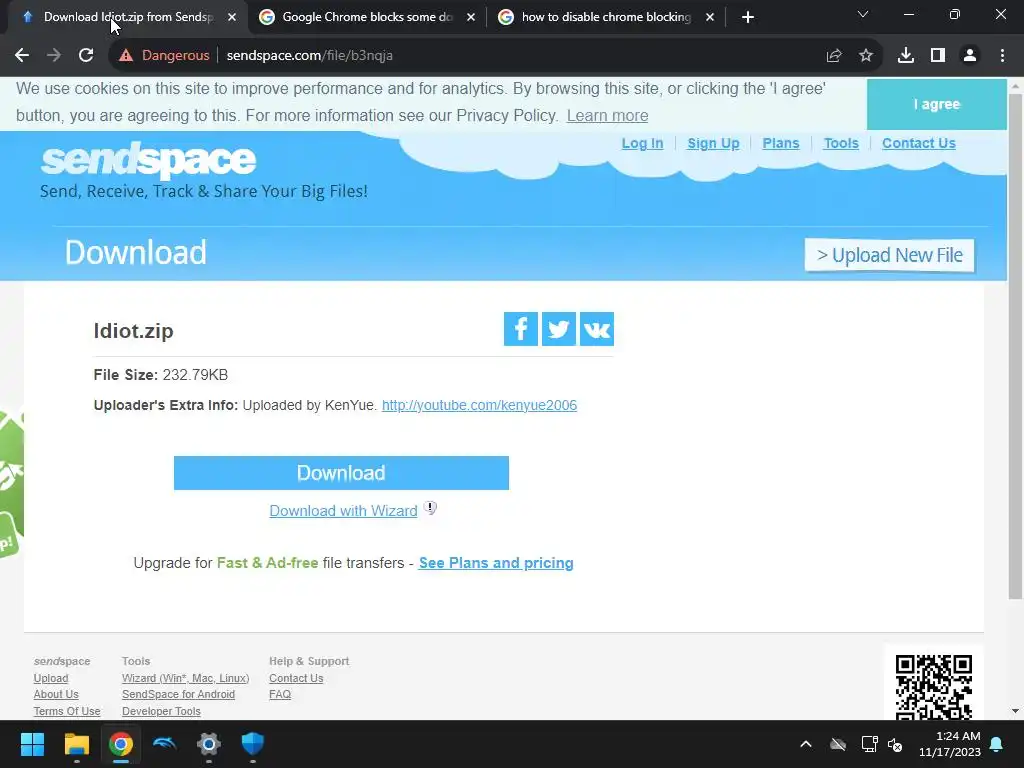Open a new browser tab
The width and height of the screenshot is (1024, 768).
pos(748,17)
